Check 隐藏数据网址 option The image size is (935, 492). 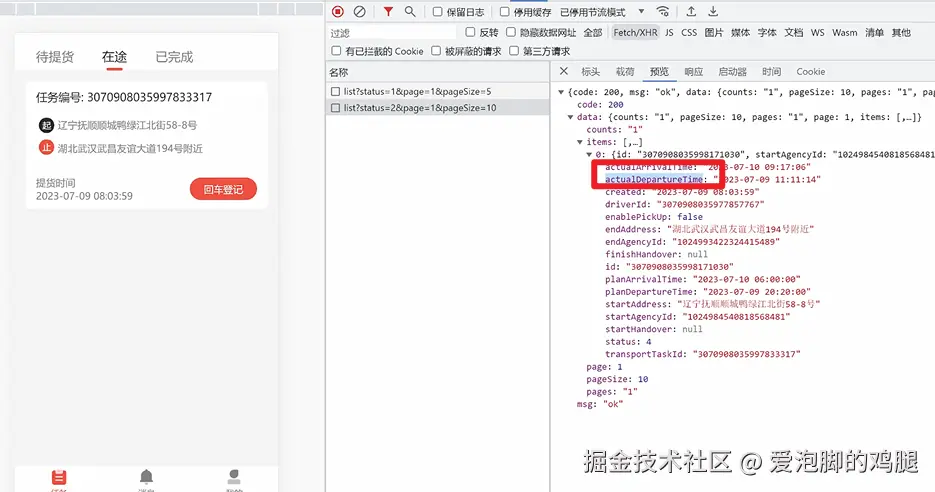[510, 32]
